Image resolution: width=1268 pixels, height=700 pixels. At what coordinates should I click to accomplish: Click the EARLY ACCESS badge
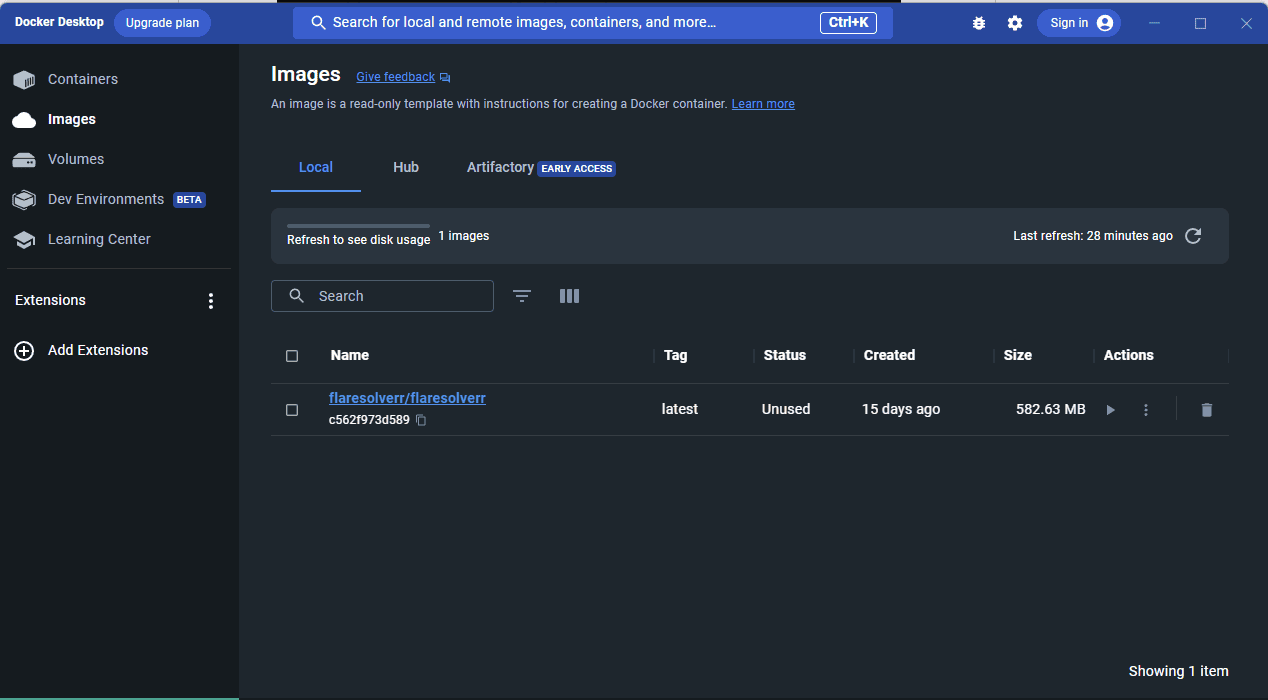(577, 168)
